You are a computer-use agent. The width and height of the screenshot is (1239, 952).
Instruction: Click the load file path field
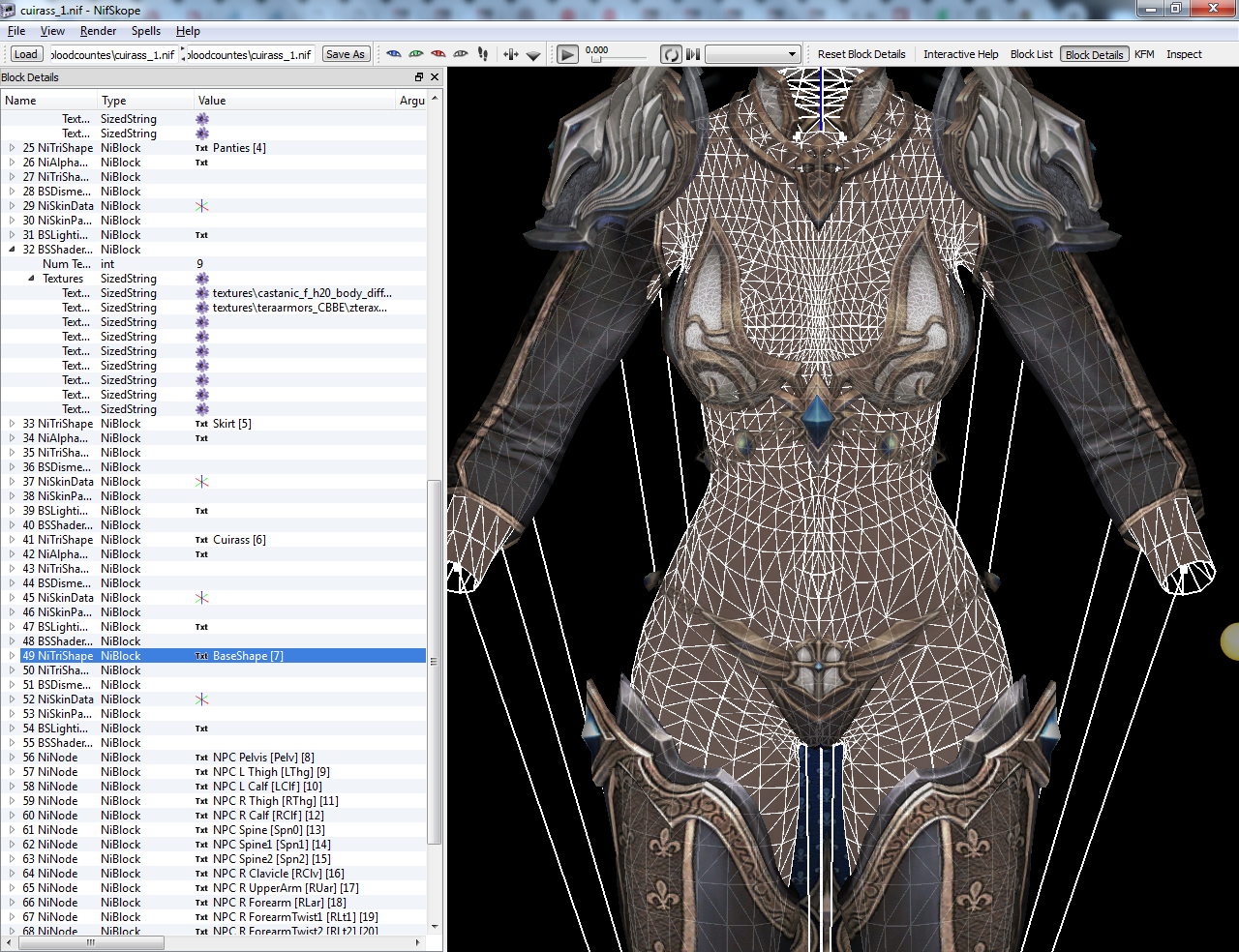click(x=112, y=54)
